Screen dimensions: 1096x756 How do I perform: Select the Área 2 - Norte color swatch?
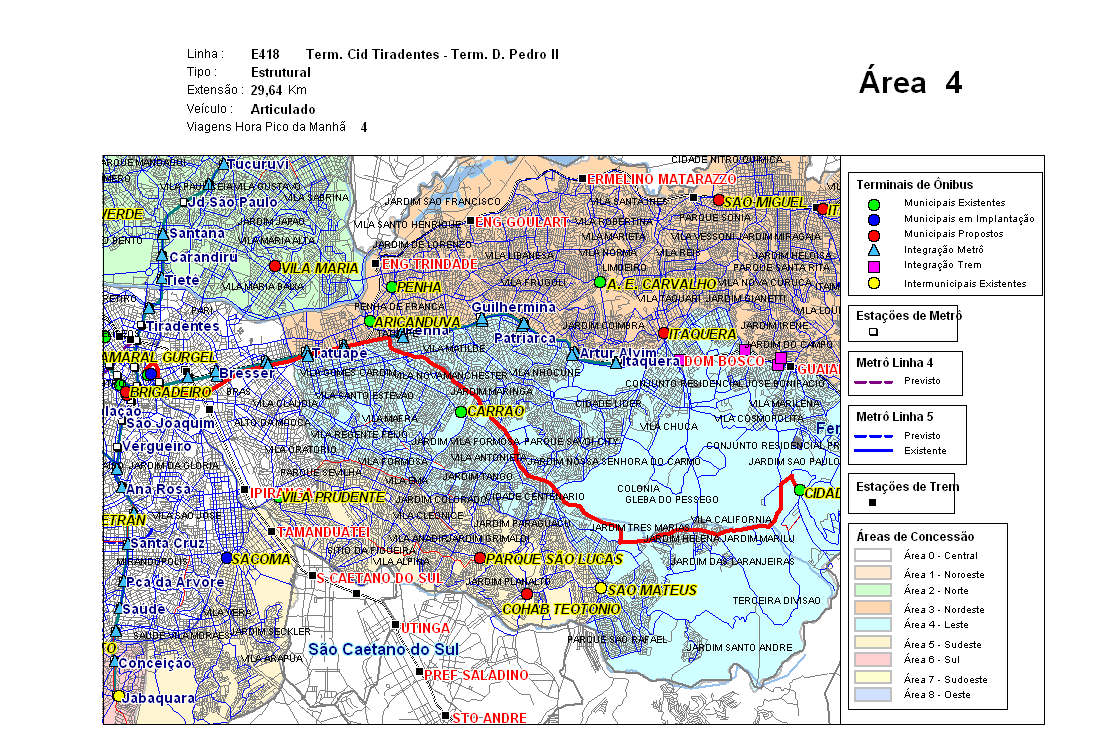(x=873, y=590)
